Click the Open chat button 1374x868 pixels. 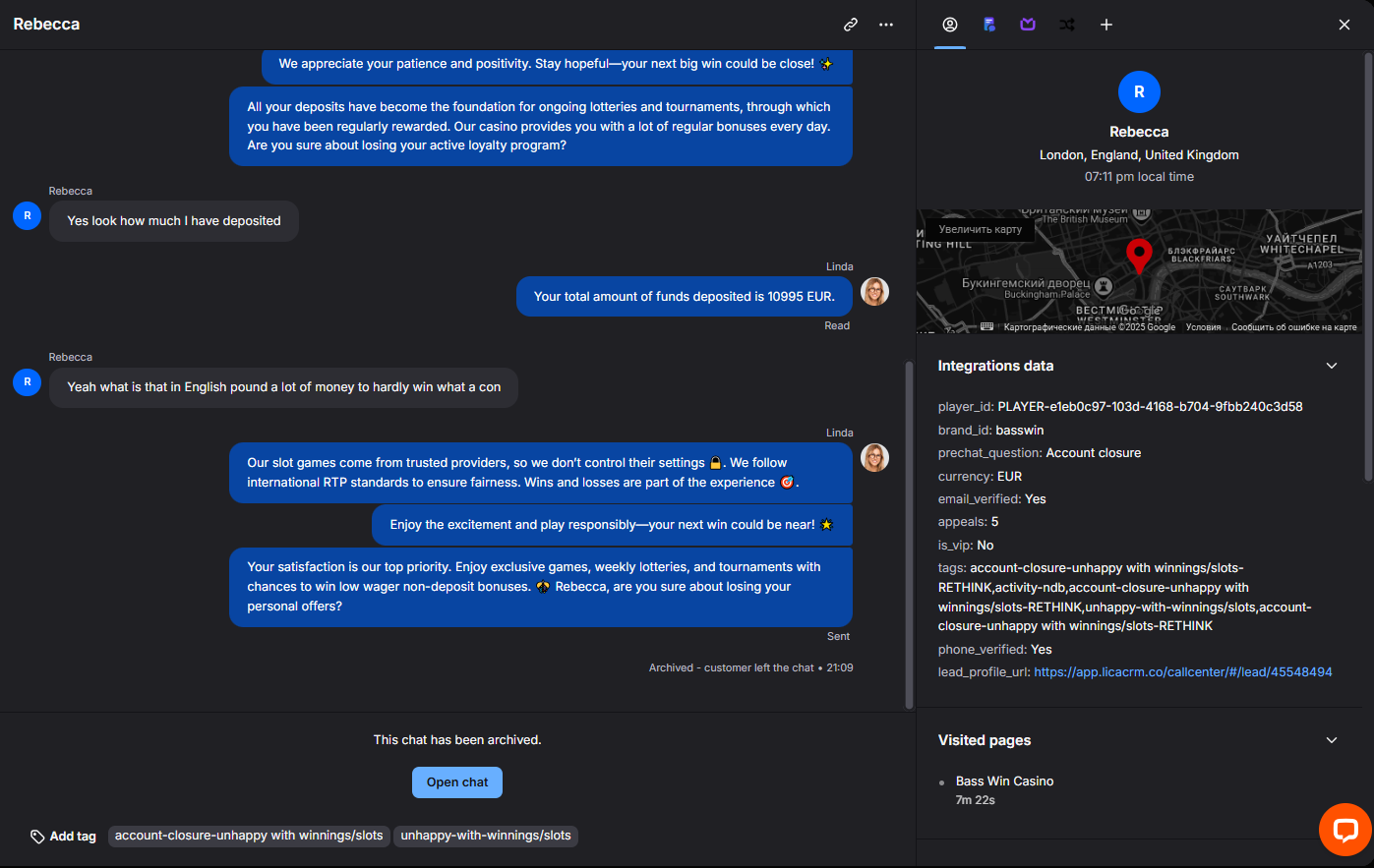click(x=457, y=782)
